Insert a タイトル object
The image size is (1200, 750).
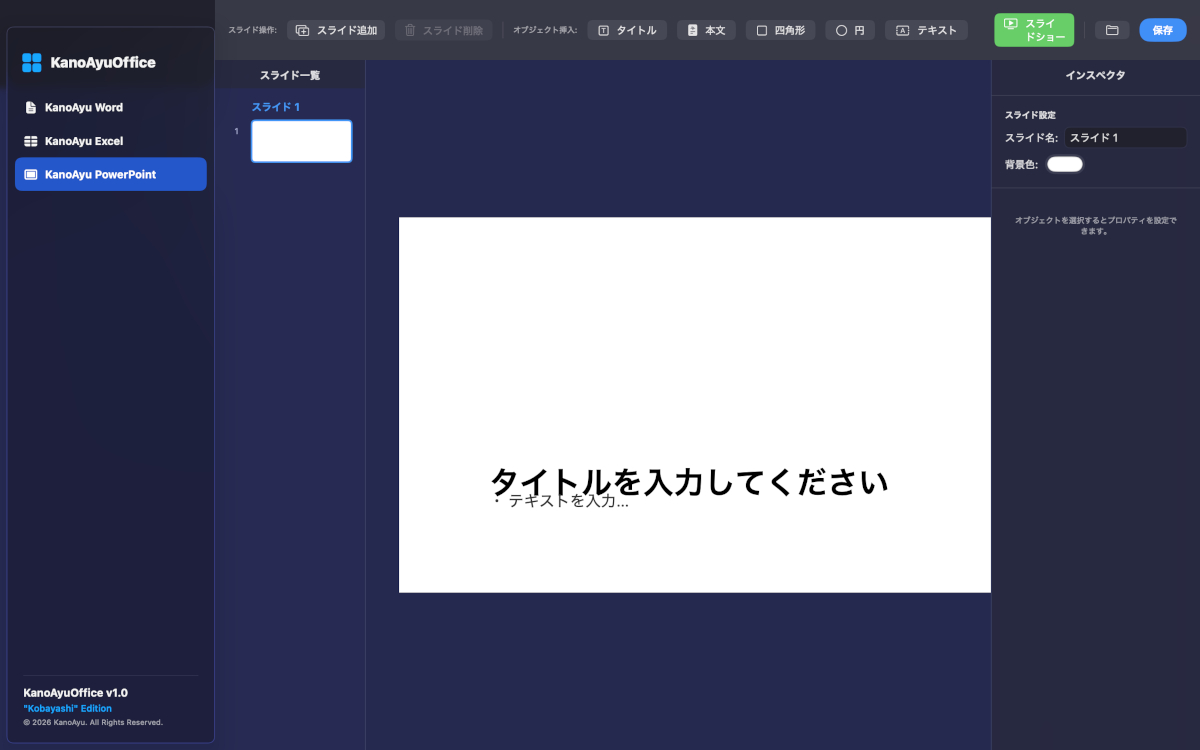pos(627,30)
